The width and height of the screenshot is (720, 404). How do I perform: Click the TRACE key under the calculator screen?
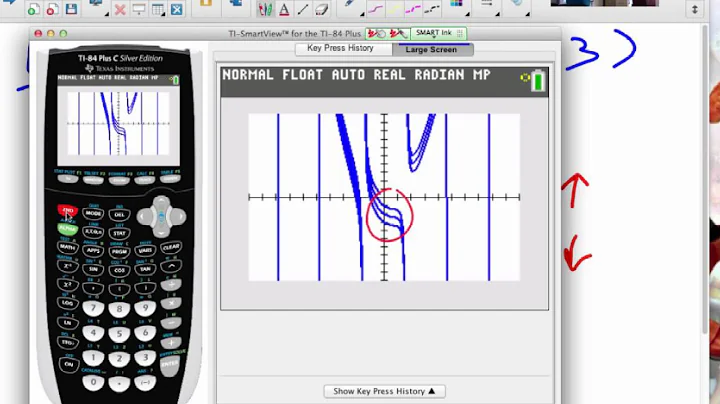145,180
